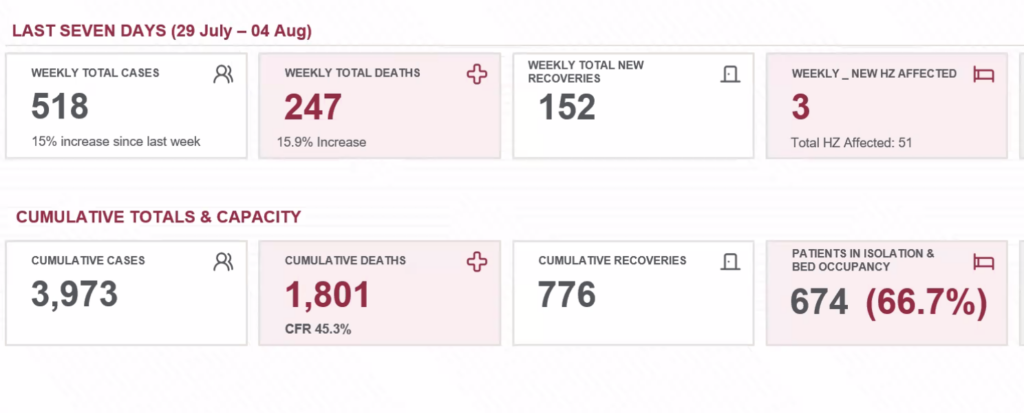The height and width of the screenshot is (413, 1024).
Task: Select the 776 cumulative recoveries value
Action: [x=567, y=294]
